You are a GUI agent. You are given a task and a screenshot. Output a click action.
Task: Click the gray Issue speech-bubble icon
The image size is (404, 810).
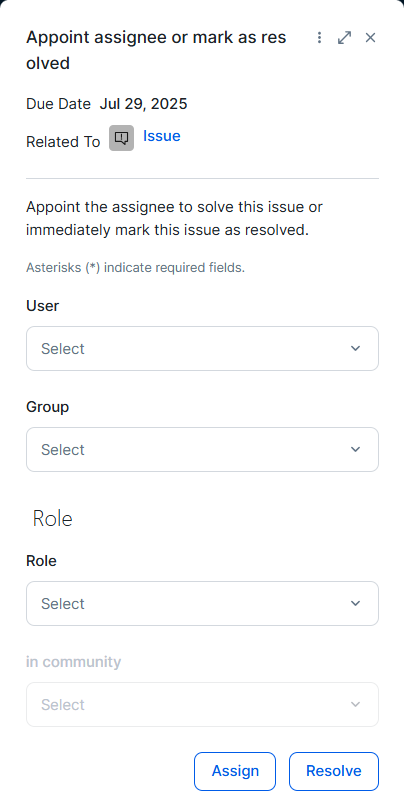tap(121, 138)
